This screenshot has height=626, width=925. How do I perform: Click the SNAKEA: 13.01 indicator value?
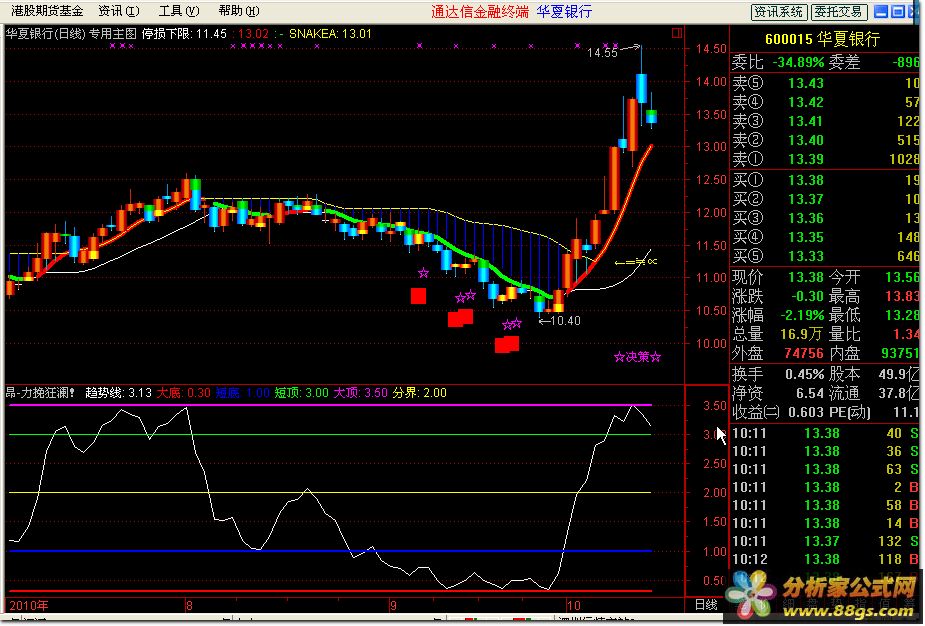tap(330, 34)
